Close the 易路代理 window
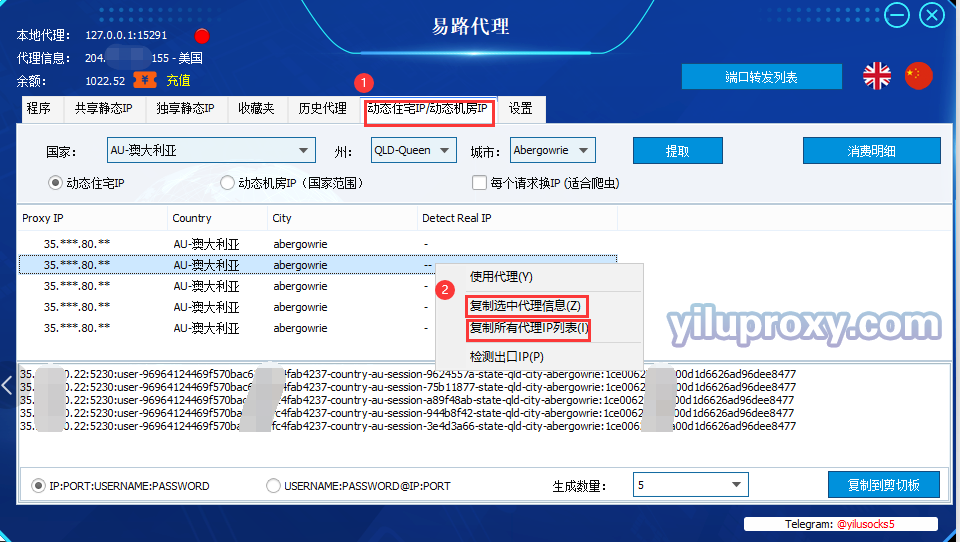960x542 pixels. coord(932,15)
